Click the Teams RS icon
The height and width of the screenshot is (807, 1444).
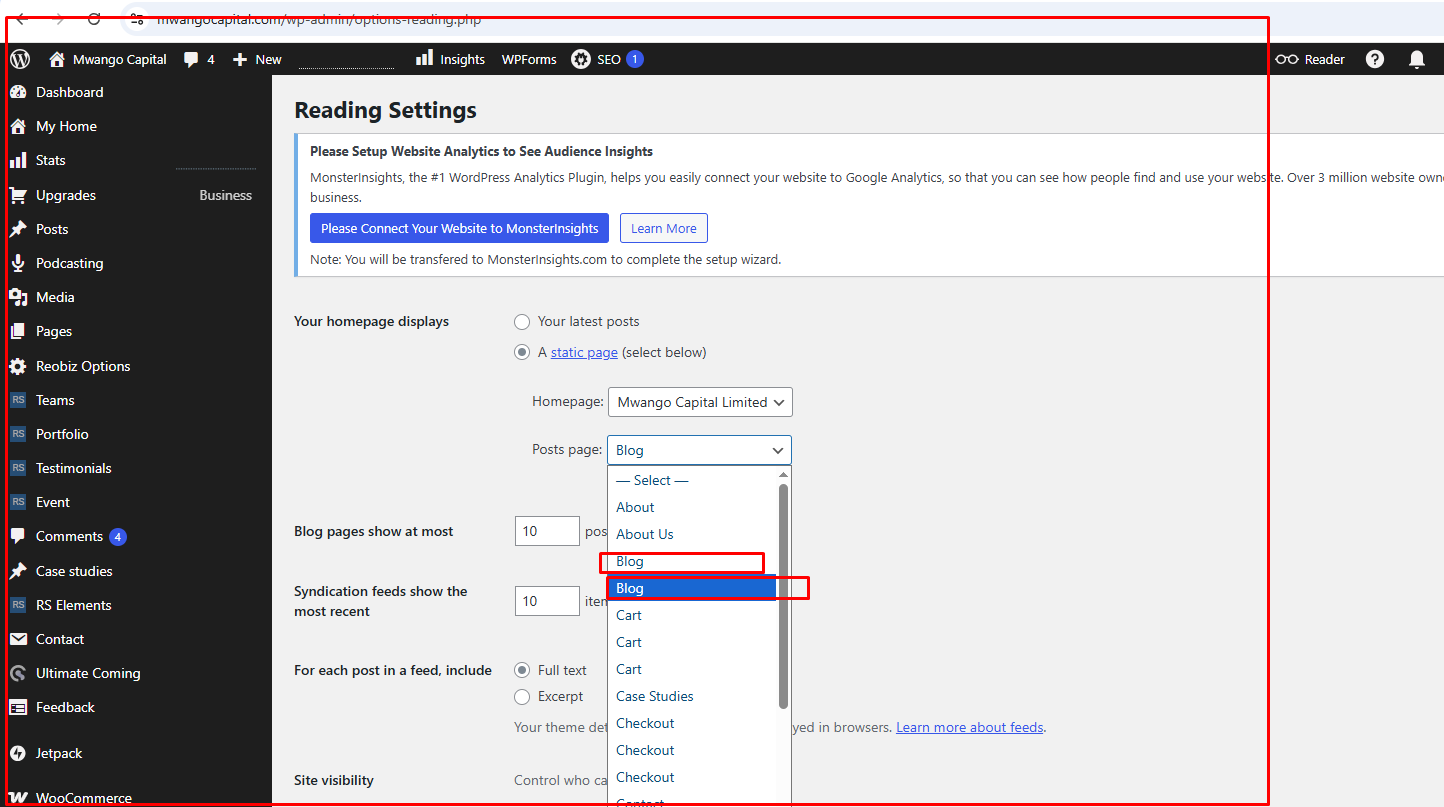click(18, 400)
